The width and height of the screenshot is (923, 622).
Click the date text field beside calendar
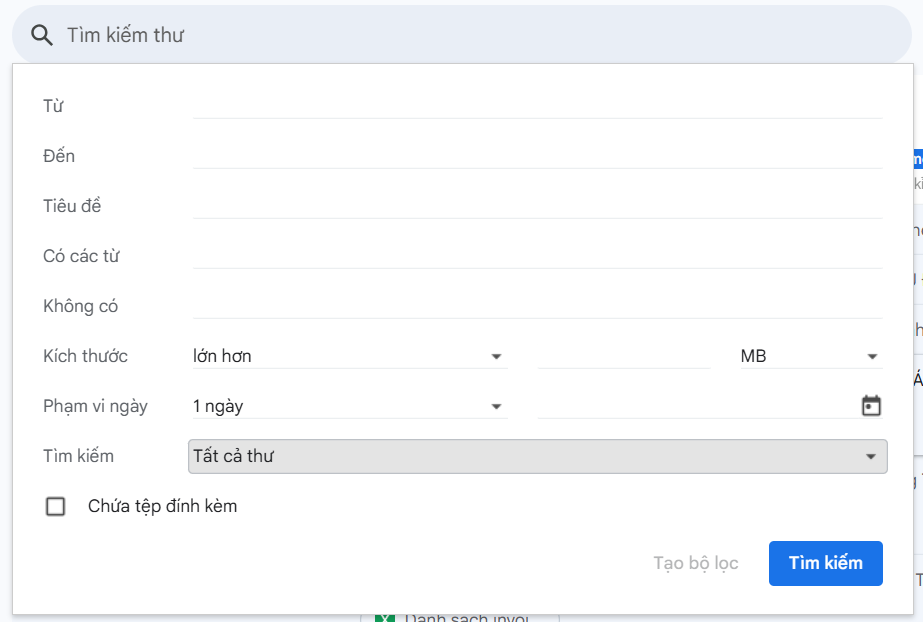coord(698,406)
